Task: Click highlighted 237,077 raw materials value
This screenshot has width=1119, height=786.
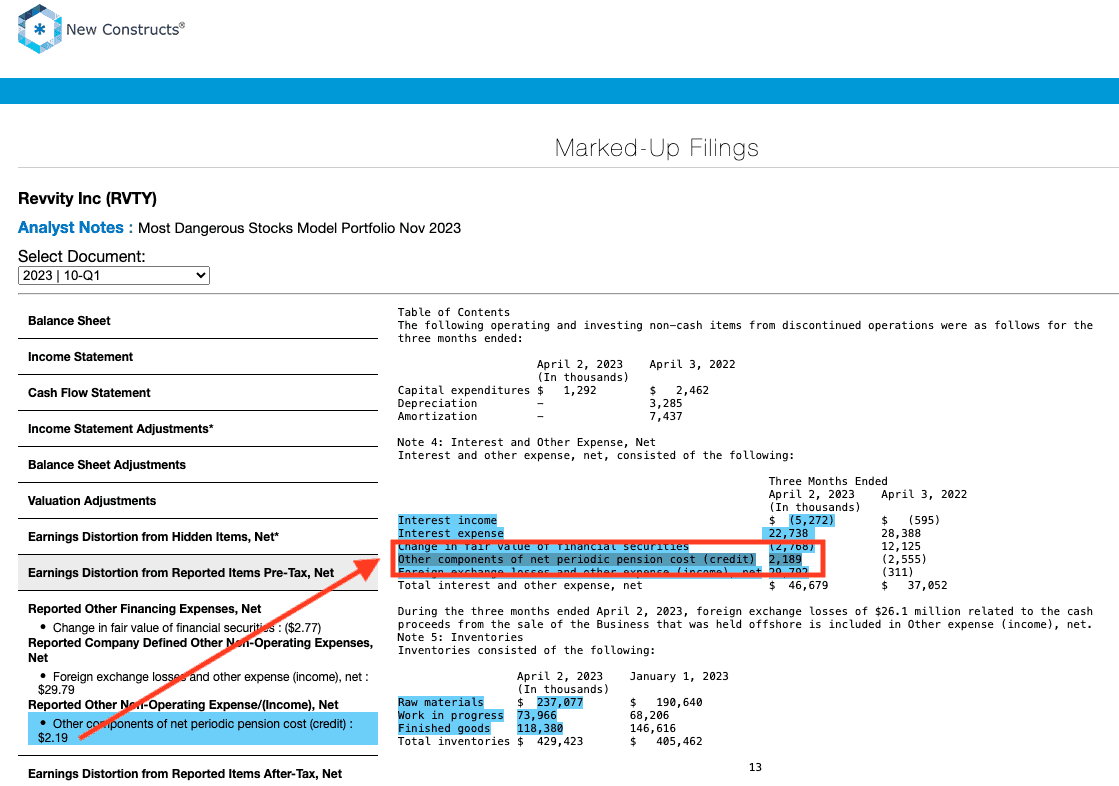Action: pyautogui.click(x=560, y=702)
